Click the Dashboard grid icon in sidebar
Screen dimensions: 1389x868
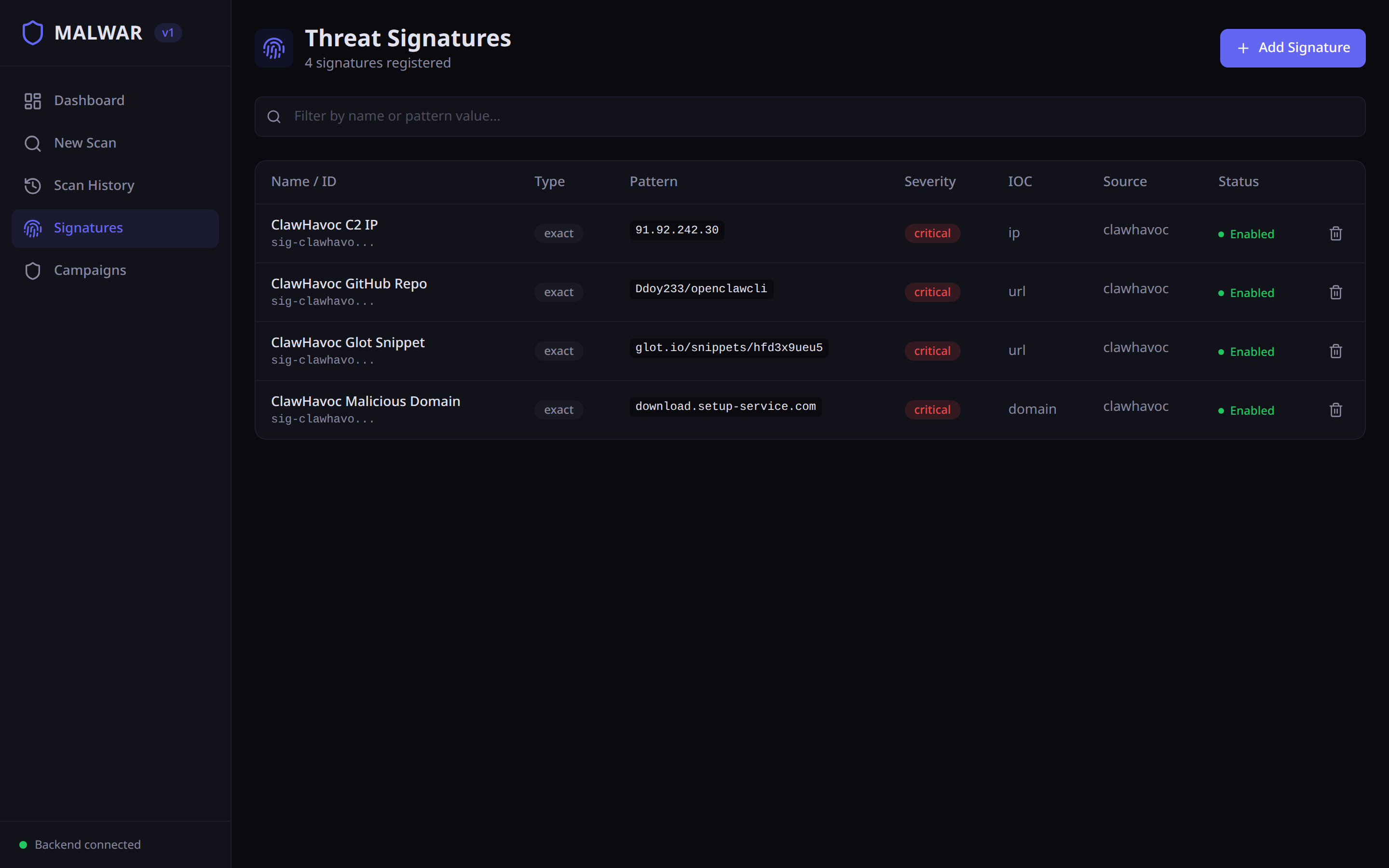(33, 101)
